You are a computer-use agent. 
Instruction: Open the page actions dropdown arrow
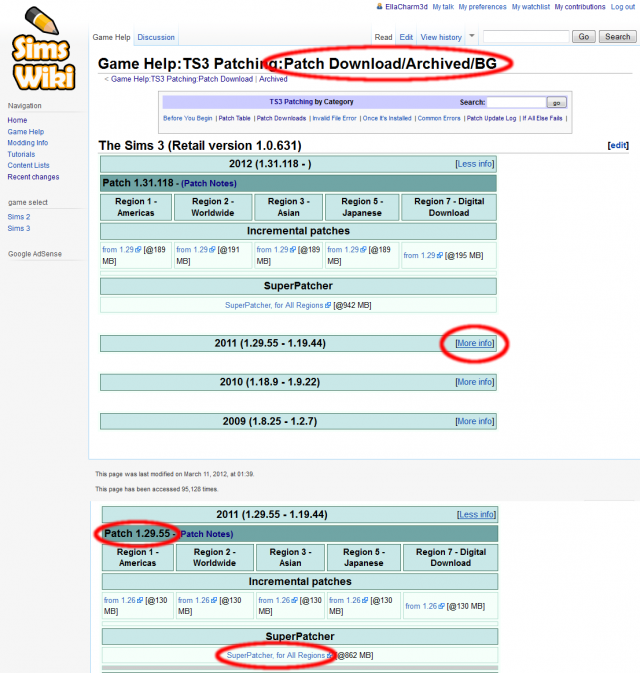tap(472, 36)
